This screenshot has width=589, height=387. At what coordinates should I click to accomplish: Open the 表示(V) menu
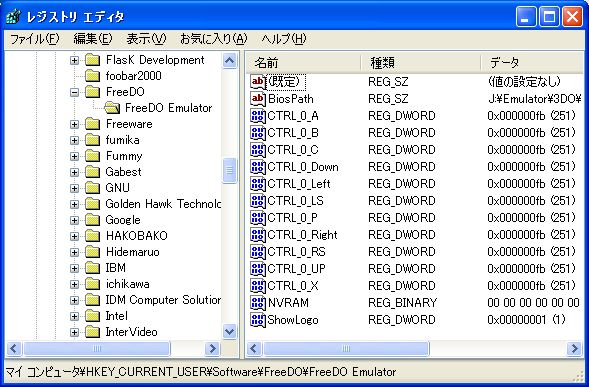tap(146, 39)
